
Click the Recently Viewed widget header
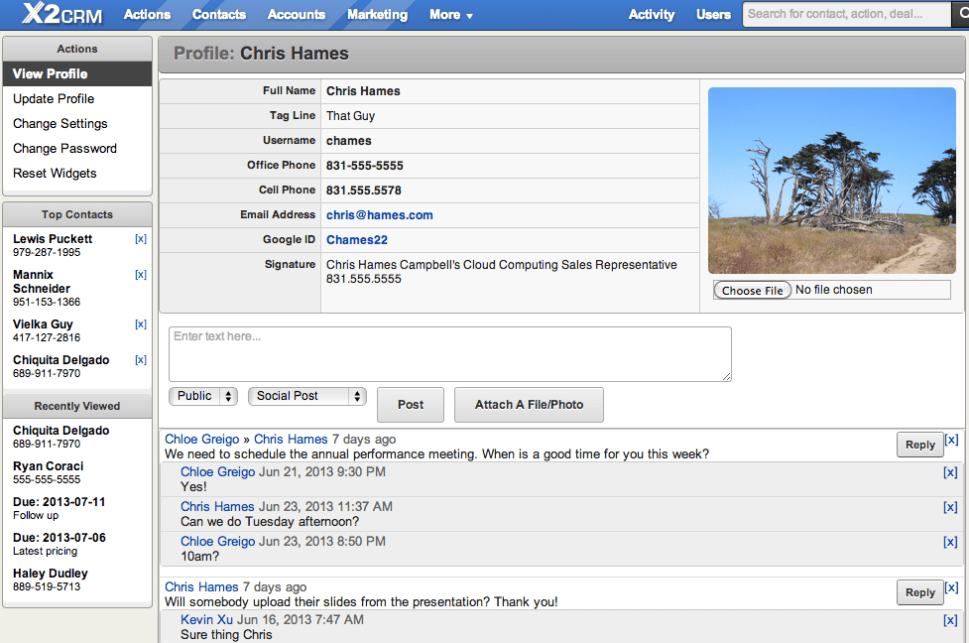tap(77, 406)
